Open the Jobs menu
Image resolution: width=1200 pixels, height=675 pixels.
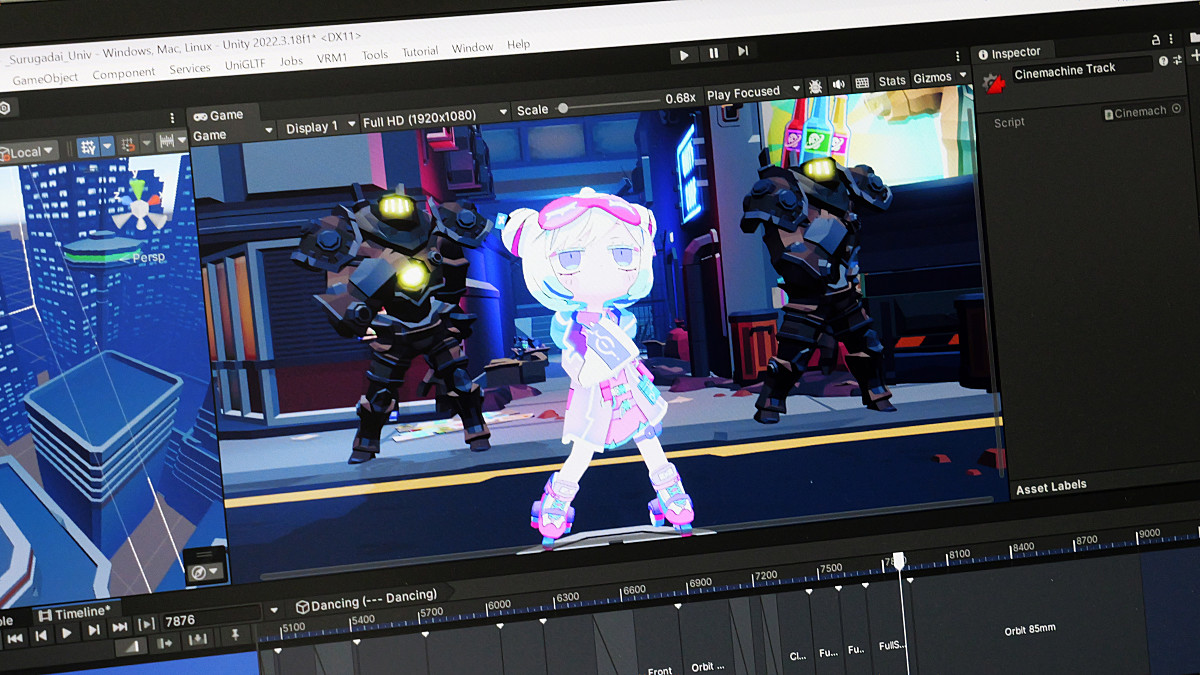coord(292,61)
